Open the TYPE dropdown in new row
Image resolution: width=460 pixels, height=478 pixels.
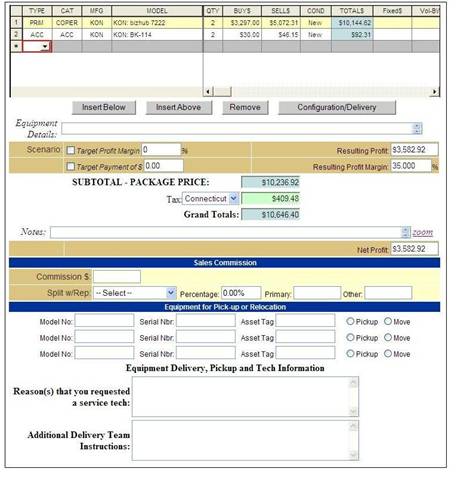pos(37,46)
